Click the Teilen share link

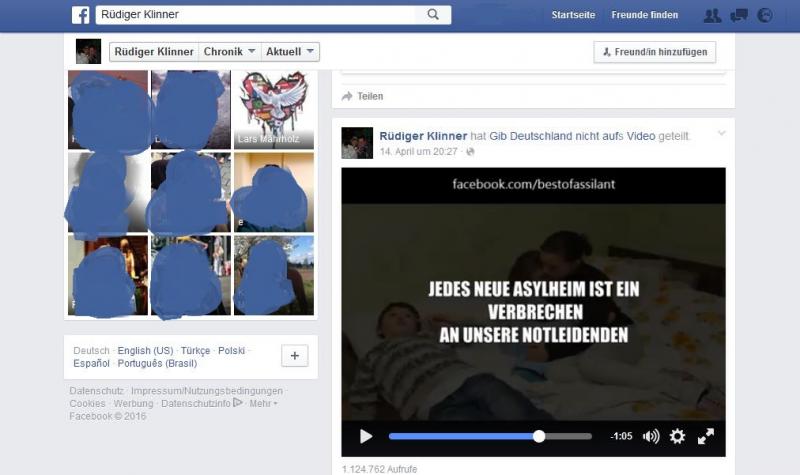coord(370,96)
